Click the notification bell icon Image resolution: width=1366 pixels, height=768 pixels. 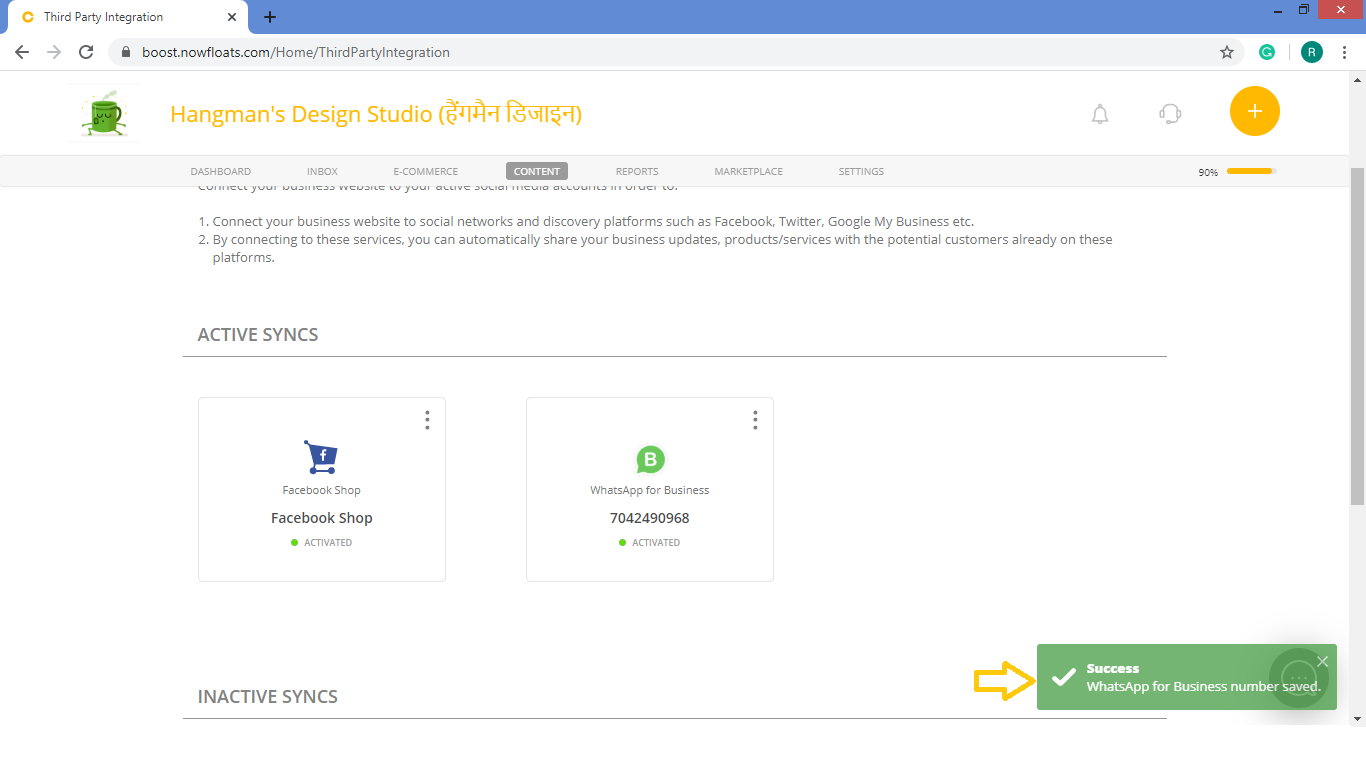pos(1100,114)
